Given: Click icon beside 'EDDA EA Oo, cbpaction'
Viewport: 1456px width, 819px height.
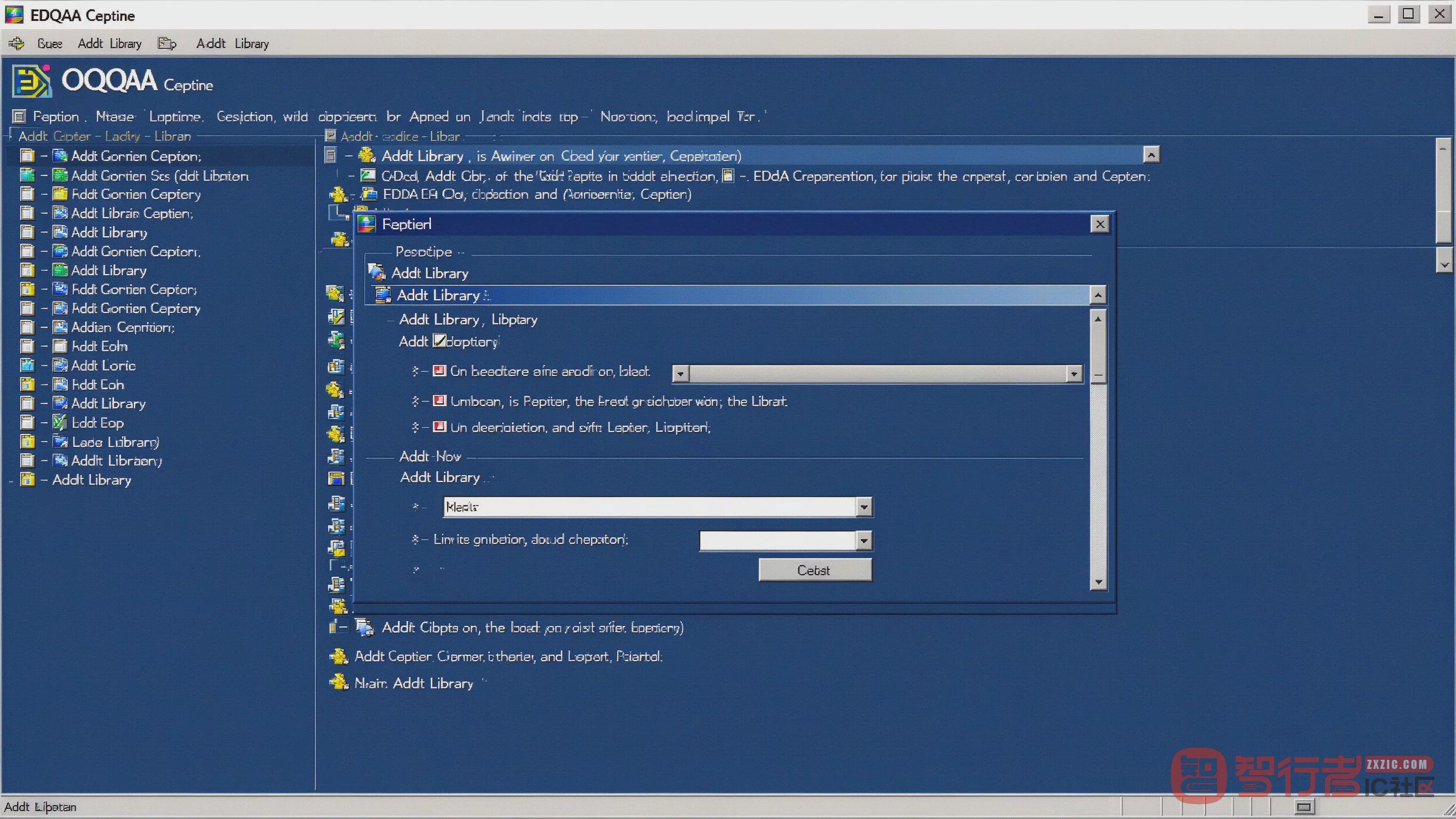Looking at the screenshot, I should pos(369,195).
